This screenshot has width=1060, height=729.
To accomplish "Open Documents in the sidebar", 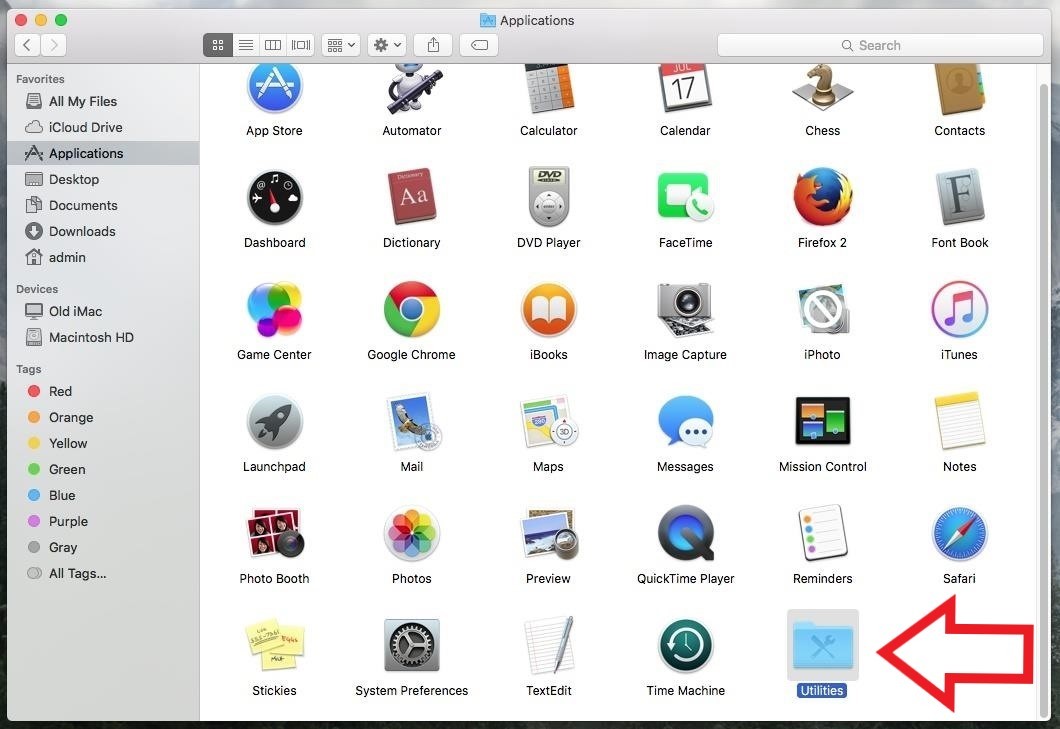I will (x=103, y=206).
